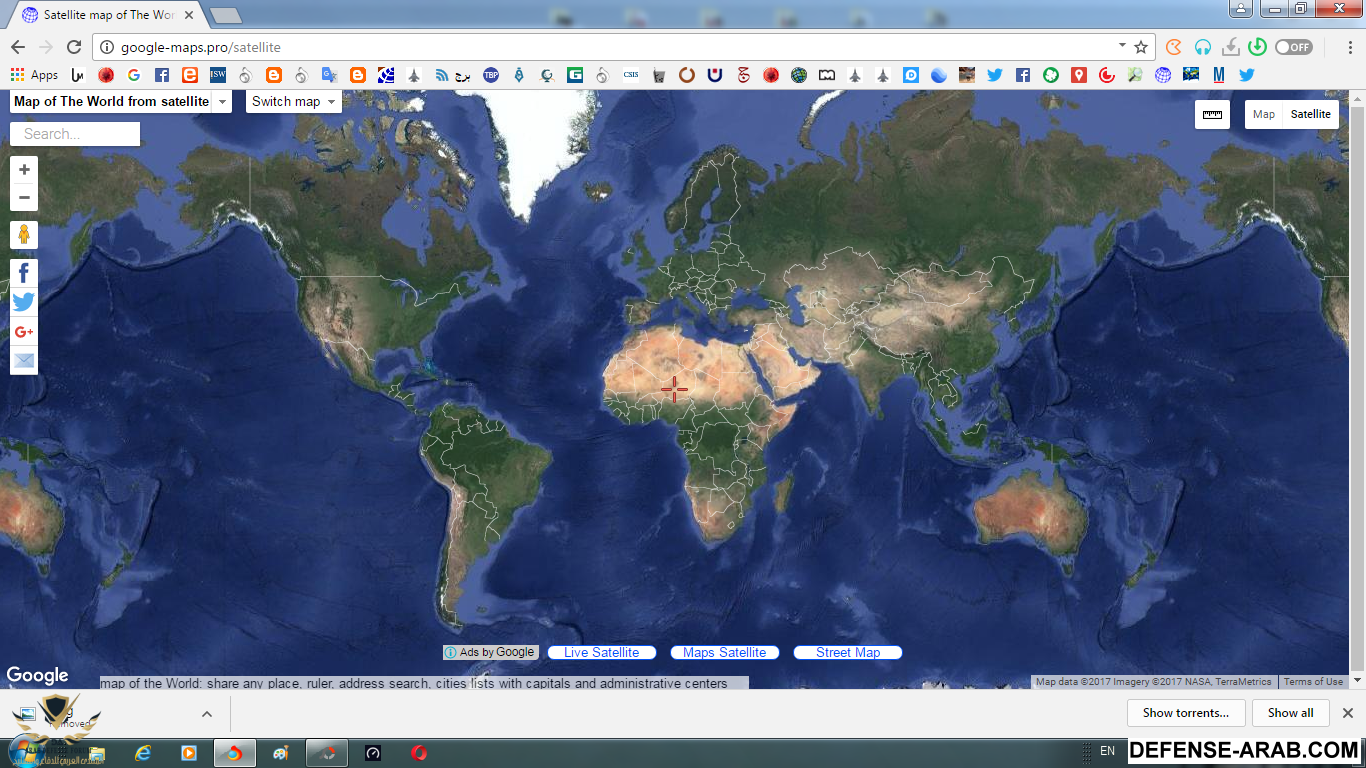The height and width of the screenshot is (768, 1366).
Task: Go back with the browser back arrow
Action: point(18,47)
